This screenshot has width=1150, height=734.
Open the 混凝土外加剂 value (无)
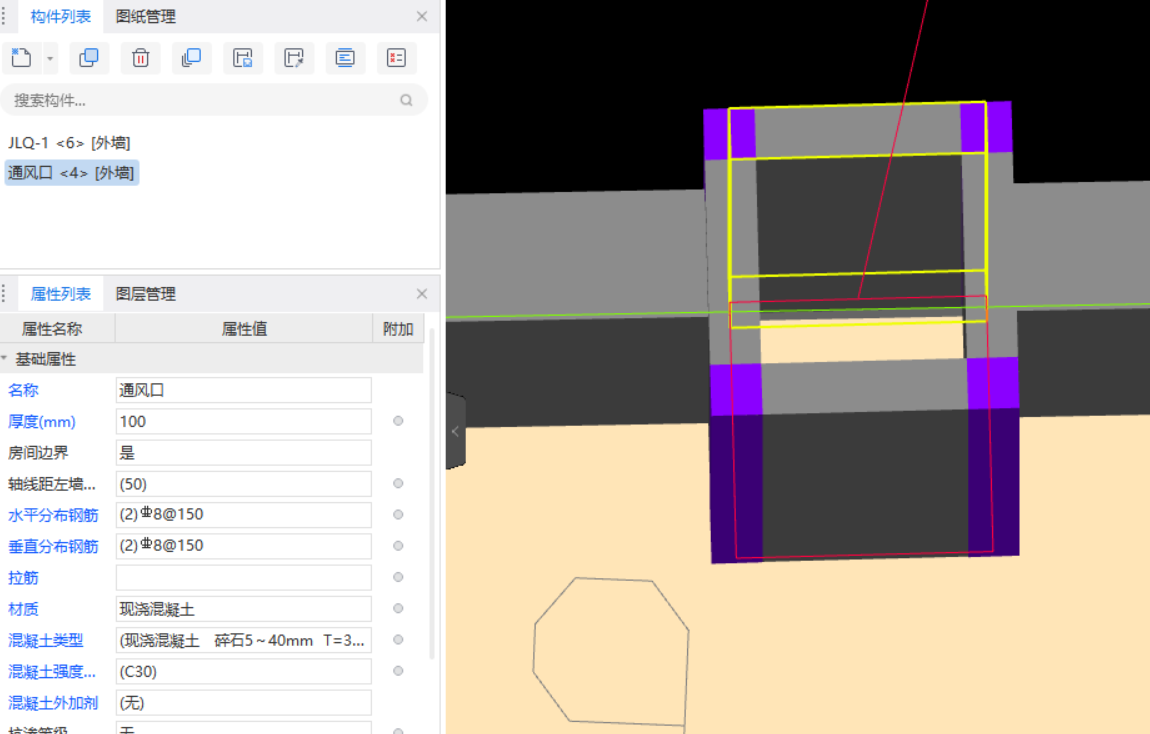point(243,702)
